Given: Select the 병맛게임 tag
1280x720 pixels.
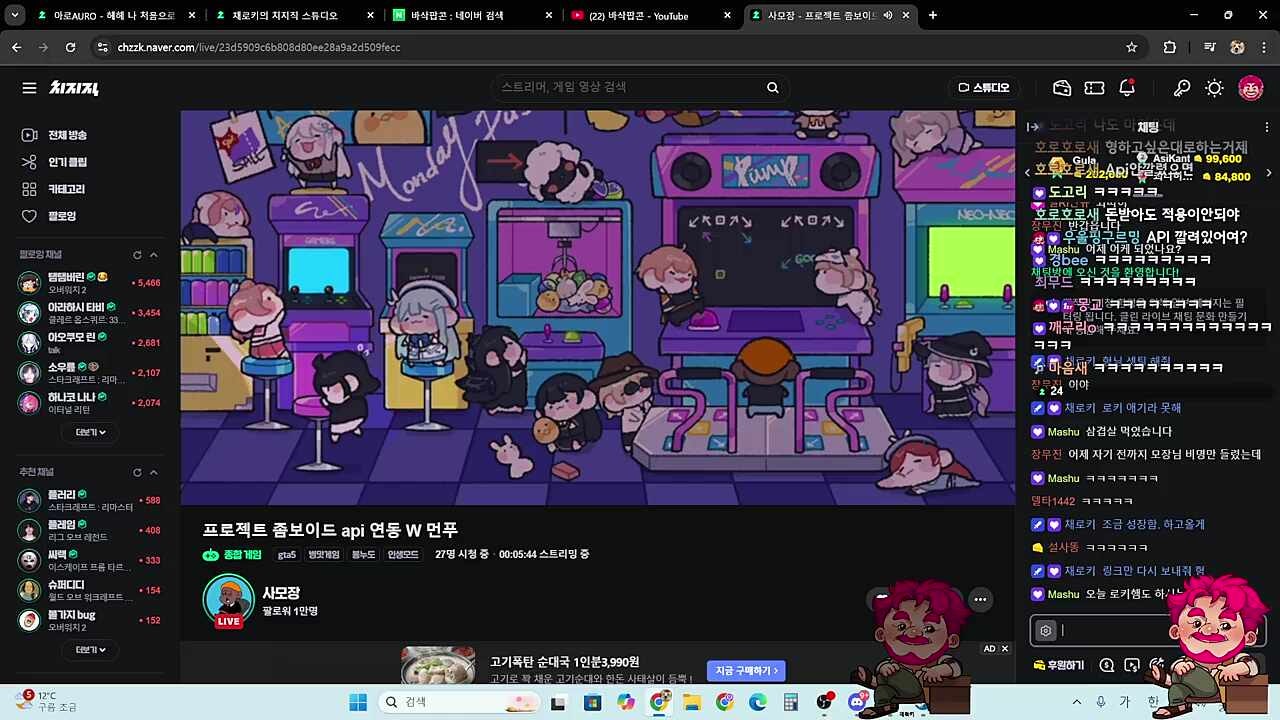Looking at the screenshot, I should [x=324, y=555].
